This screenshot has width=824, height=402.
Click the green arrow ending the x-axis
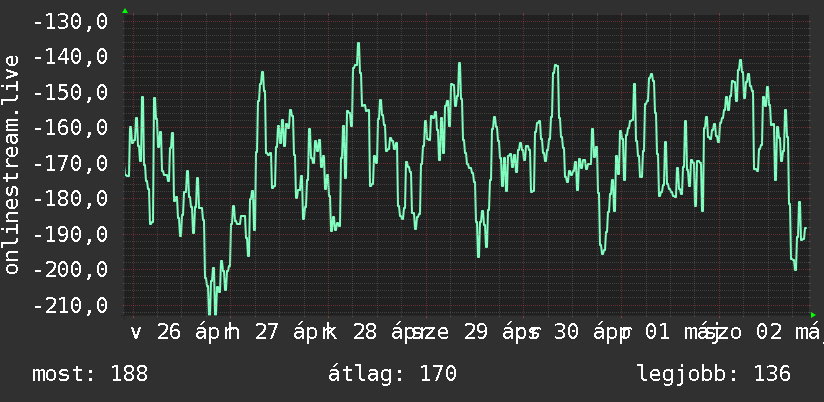pyautogui.click(x=813, y=315)
